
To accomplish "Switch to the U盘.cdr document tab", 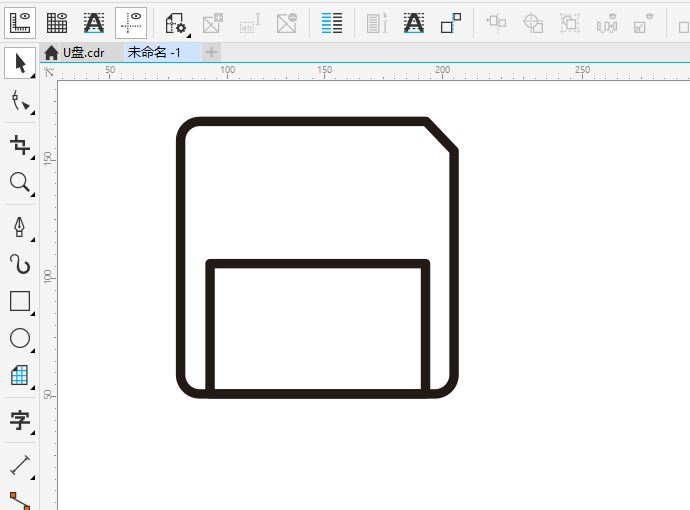I will point(82,52).
